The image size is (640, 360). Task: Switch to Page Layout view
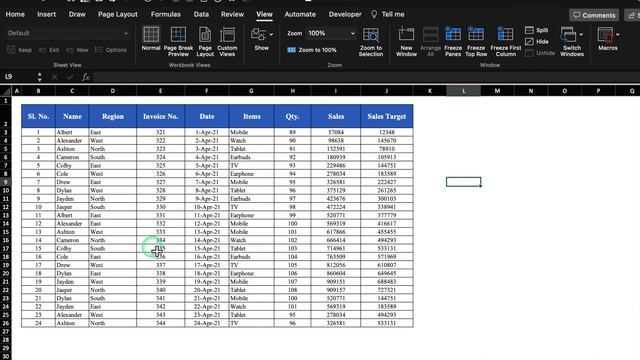click(x=205, y=42)
